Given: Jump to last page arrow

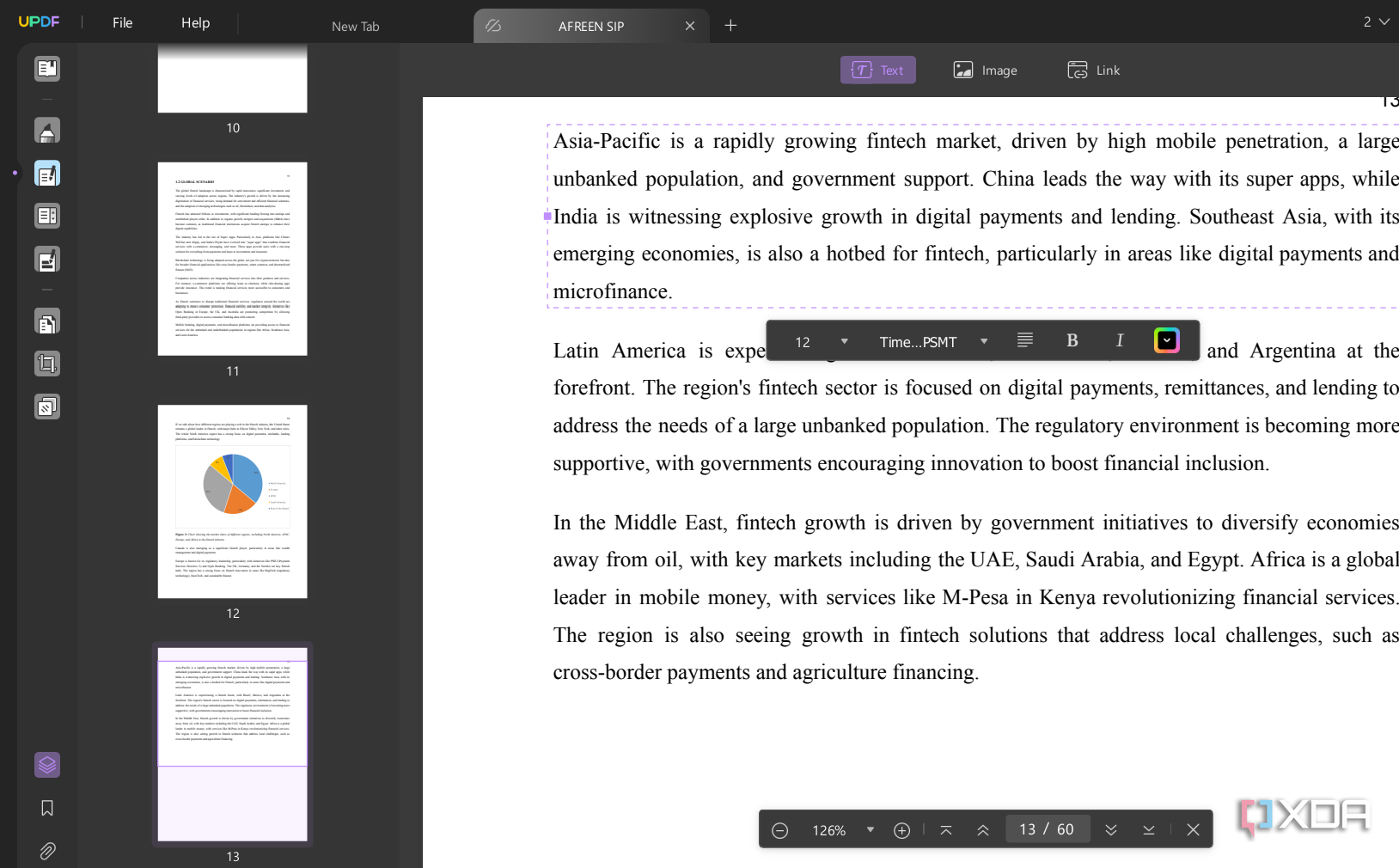Looking at the screenshot, I should tap(1149, 830).
